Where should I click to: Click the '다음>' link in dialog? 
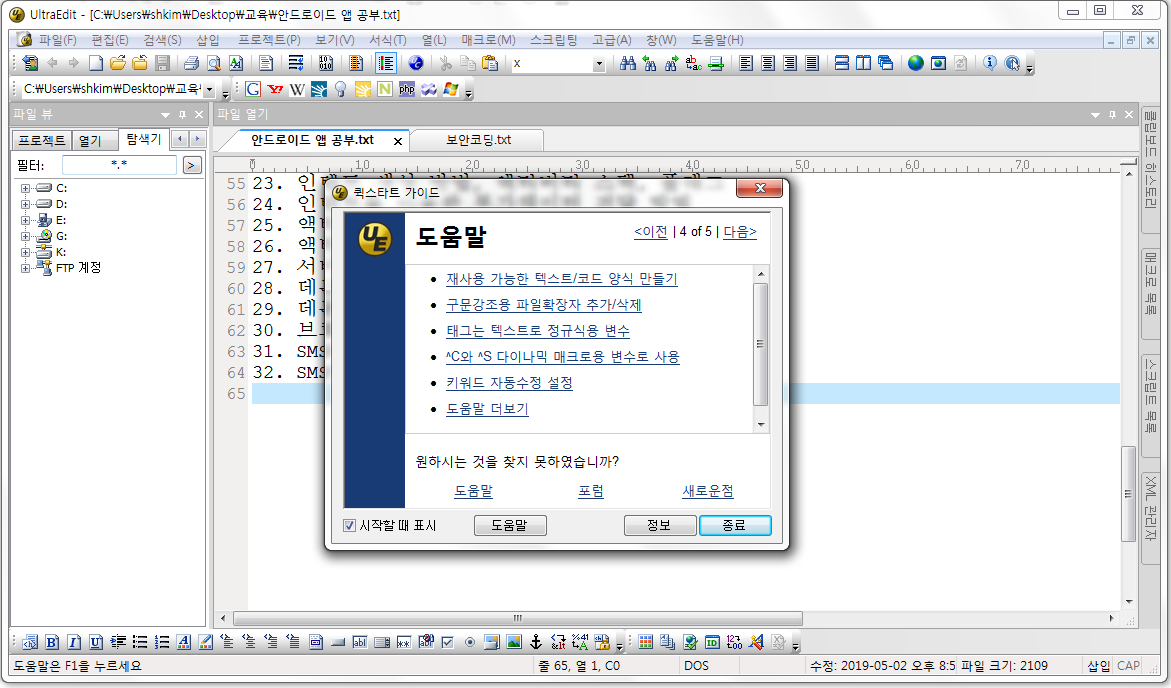click(739, 232)
